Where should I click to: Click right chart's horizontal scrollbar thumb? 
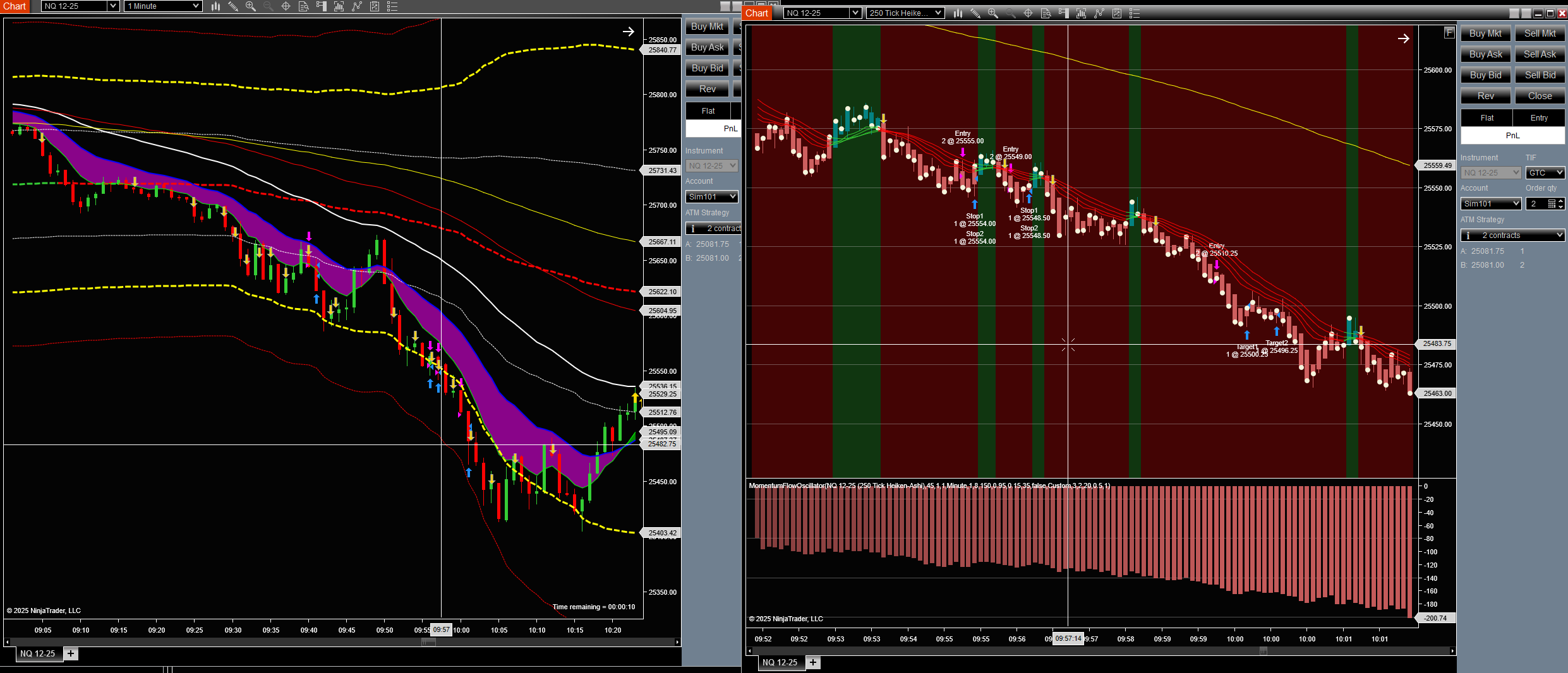[1263, 650]
